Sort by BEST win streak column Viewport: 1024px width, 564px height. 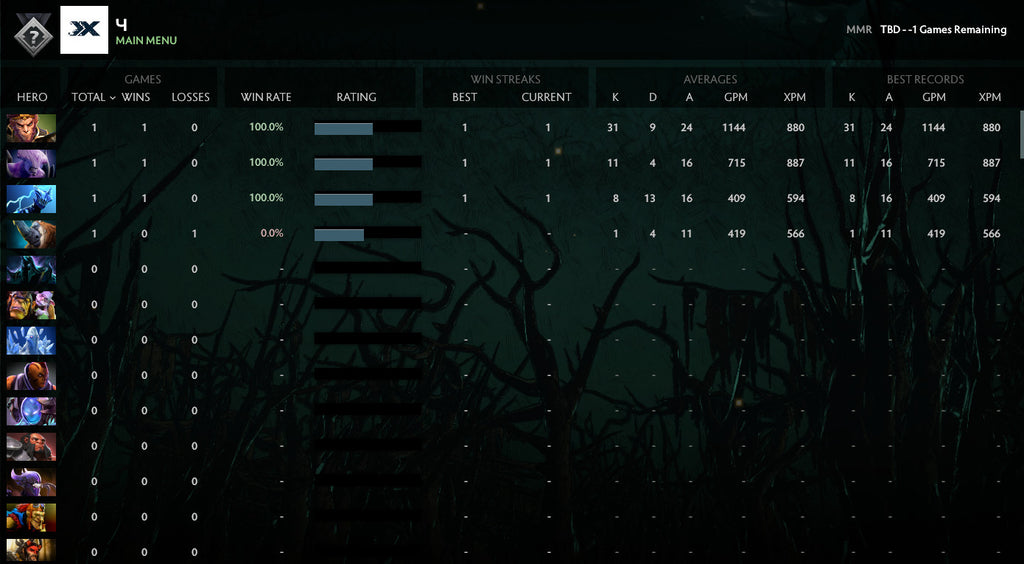(465, 97)
